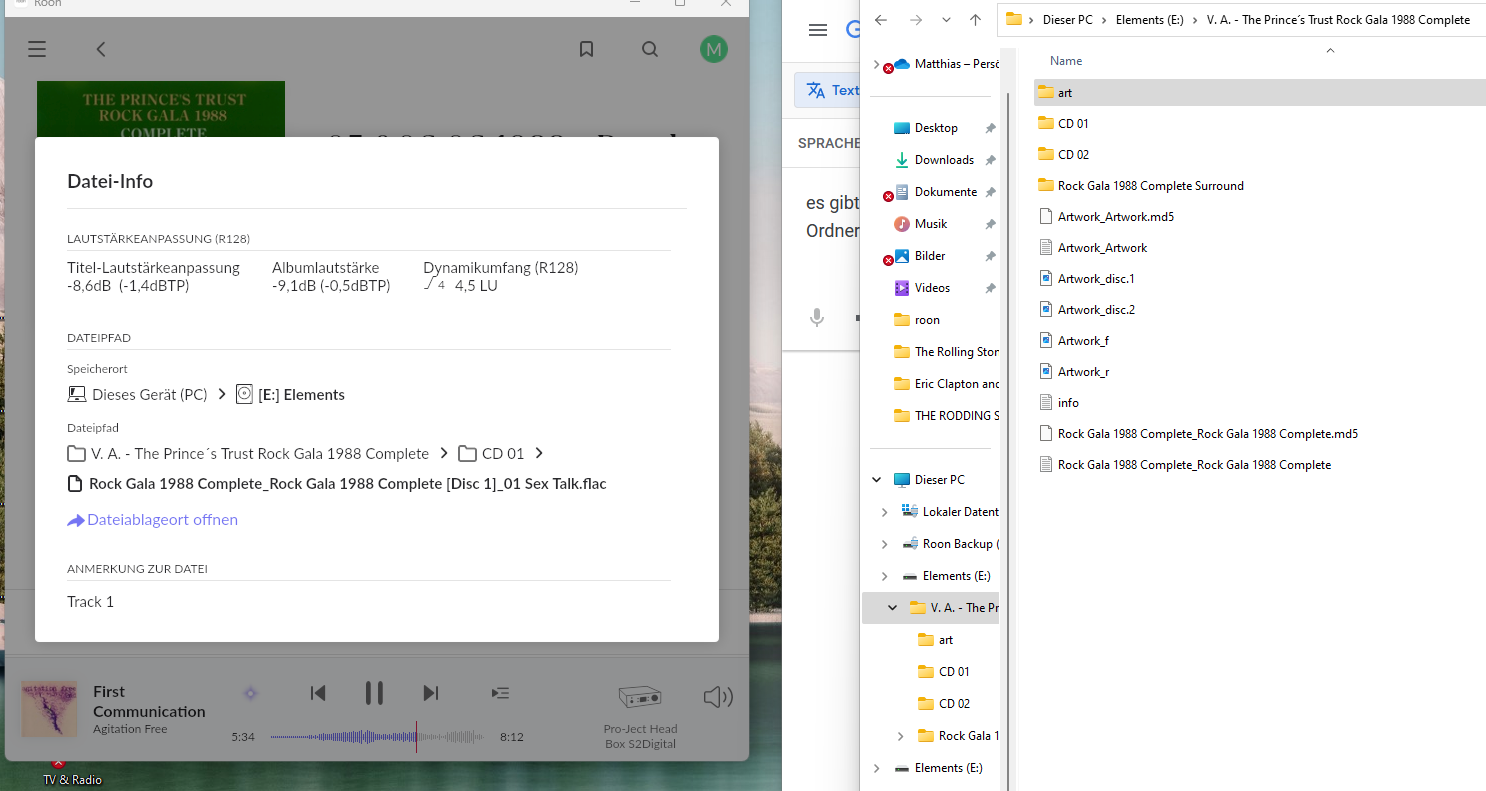Open recent locations dropdown in Explorer

946,20
